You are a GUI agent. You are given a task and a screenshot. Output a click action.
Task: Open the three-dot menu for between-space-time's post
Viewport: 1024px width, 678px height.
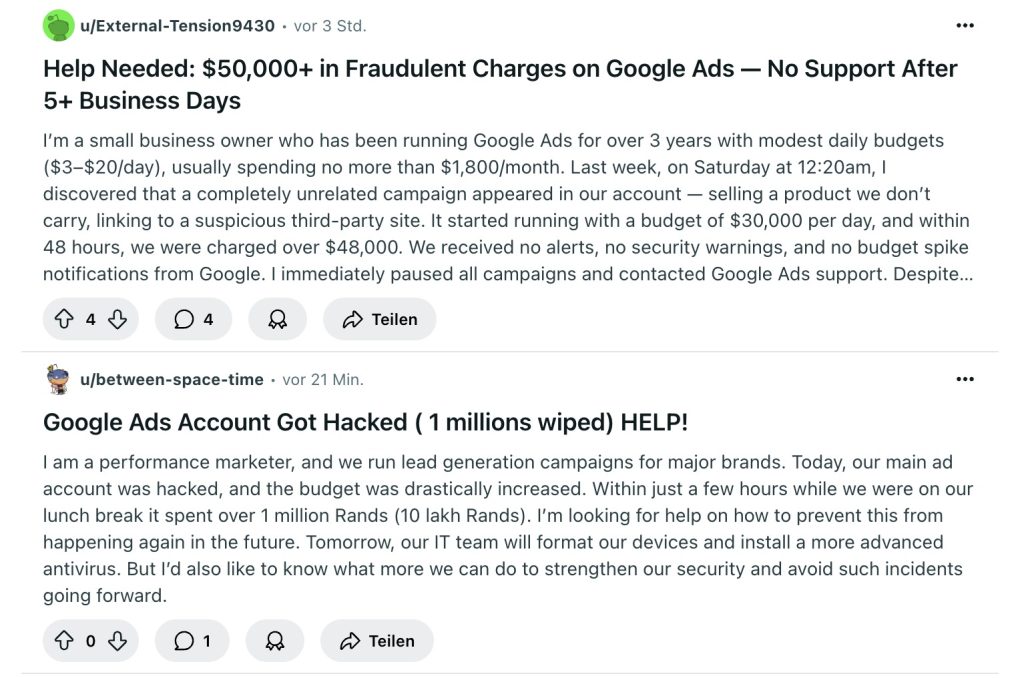964,380
